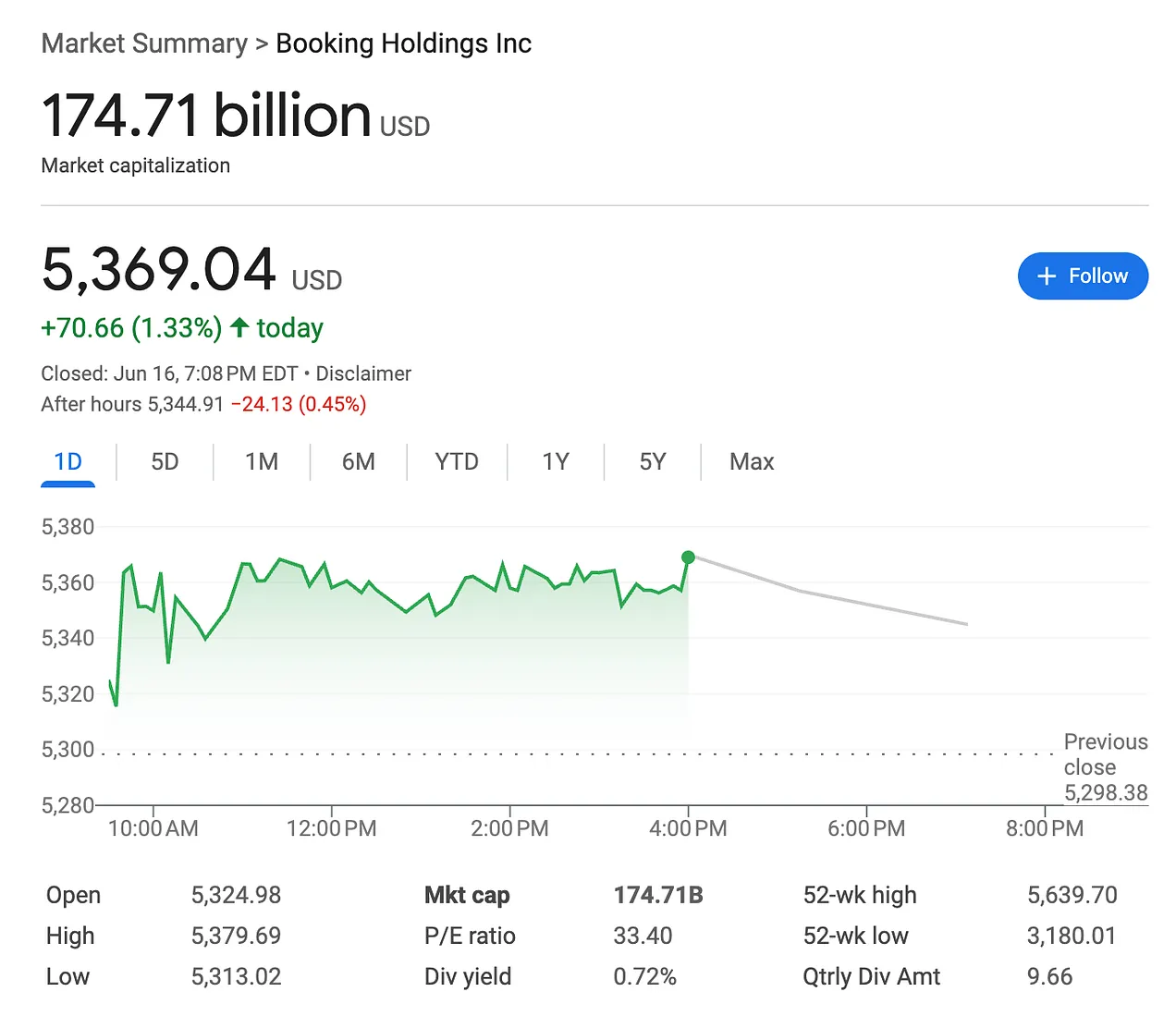Click the 6:00 PM axis label
This screenshot has height=1016, width=1176.
(866, 828)
